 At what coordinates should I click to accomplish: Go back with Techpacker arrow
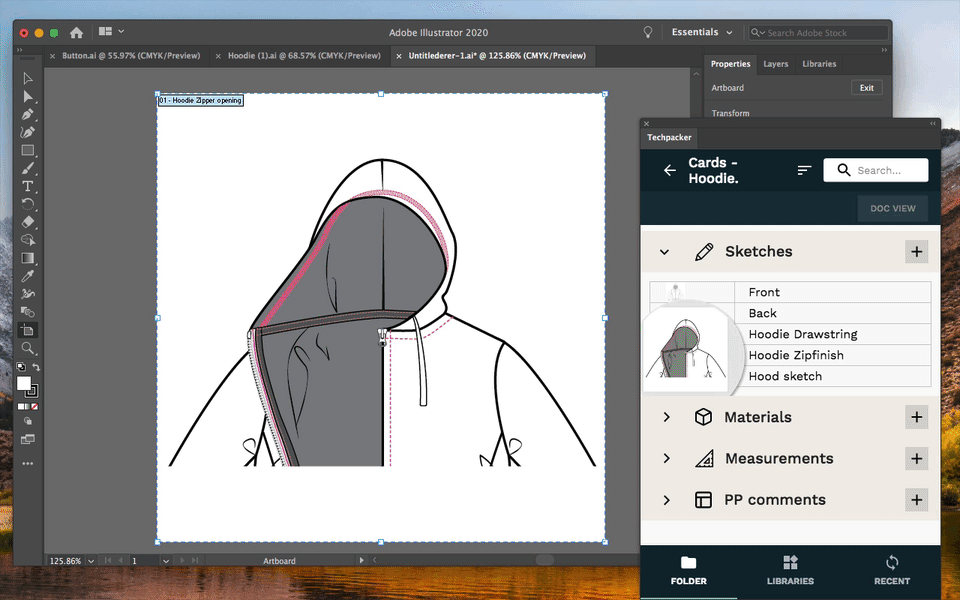[x=670, y=170]
